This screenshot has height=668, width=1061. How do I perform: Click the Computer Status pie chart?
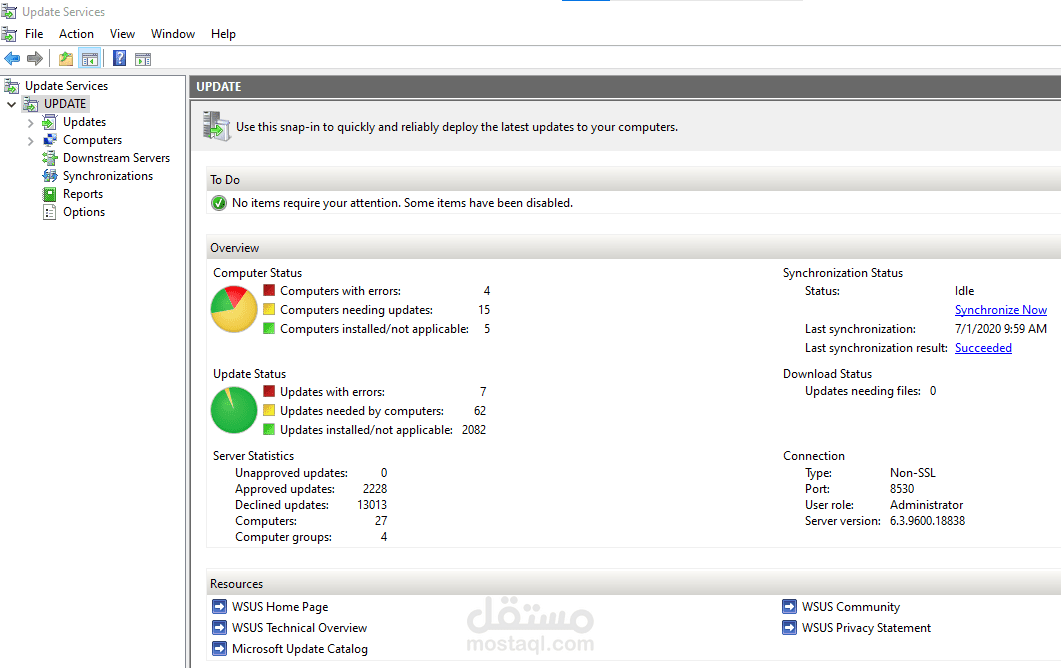[234, 309]
